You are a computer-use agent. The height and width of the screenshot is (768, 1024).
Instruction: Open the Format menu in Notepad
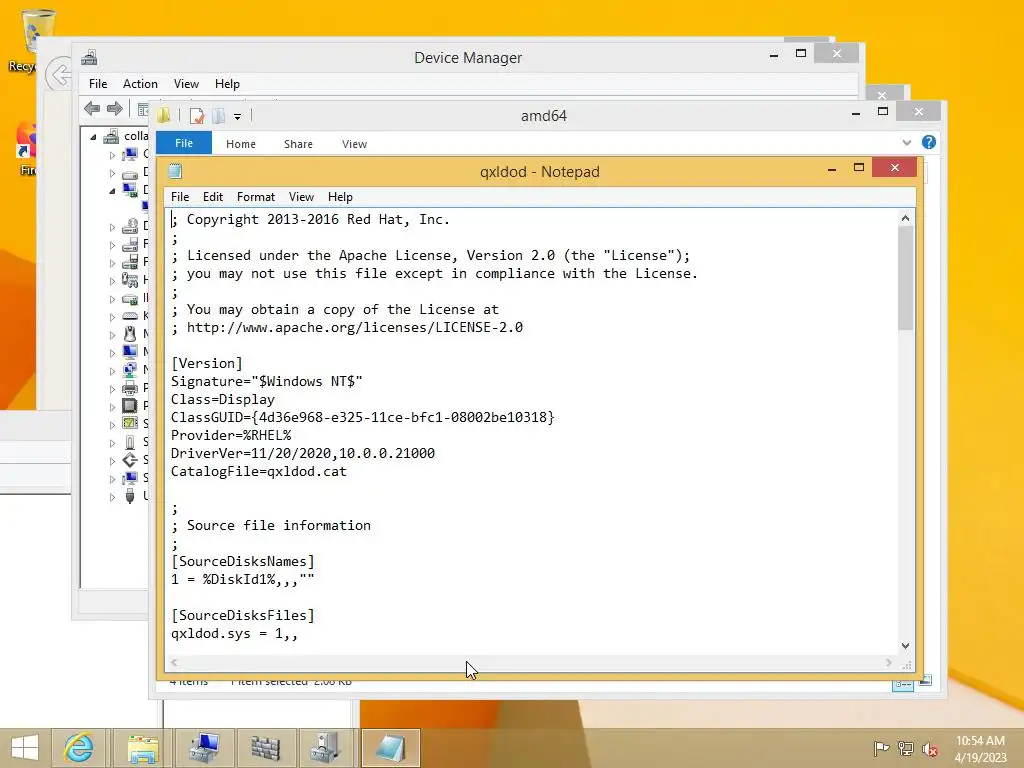[255, 197]
